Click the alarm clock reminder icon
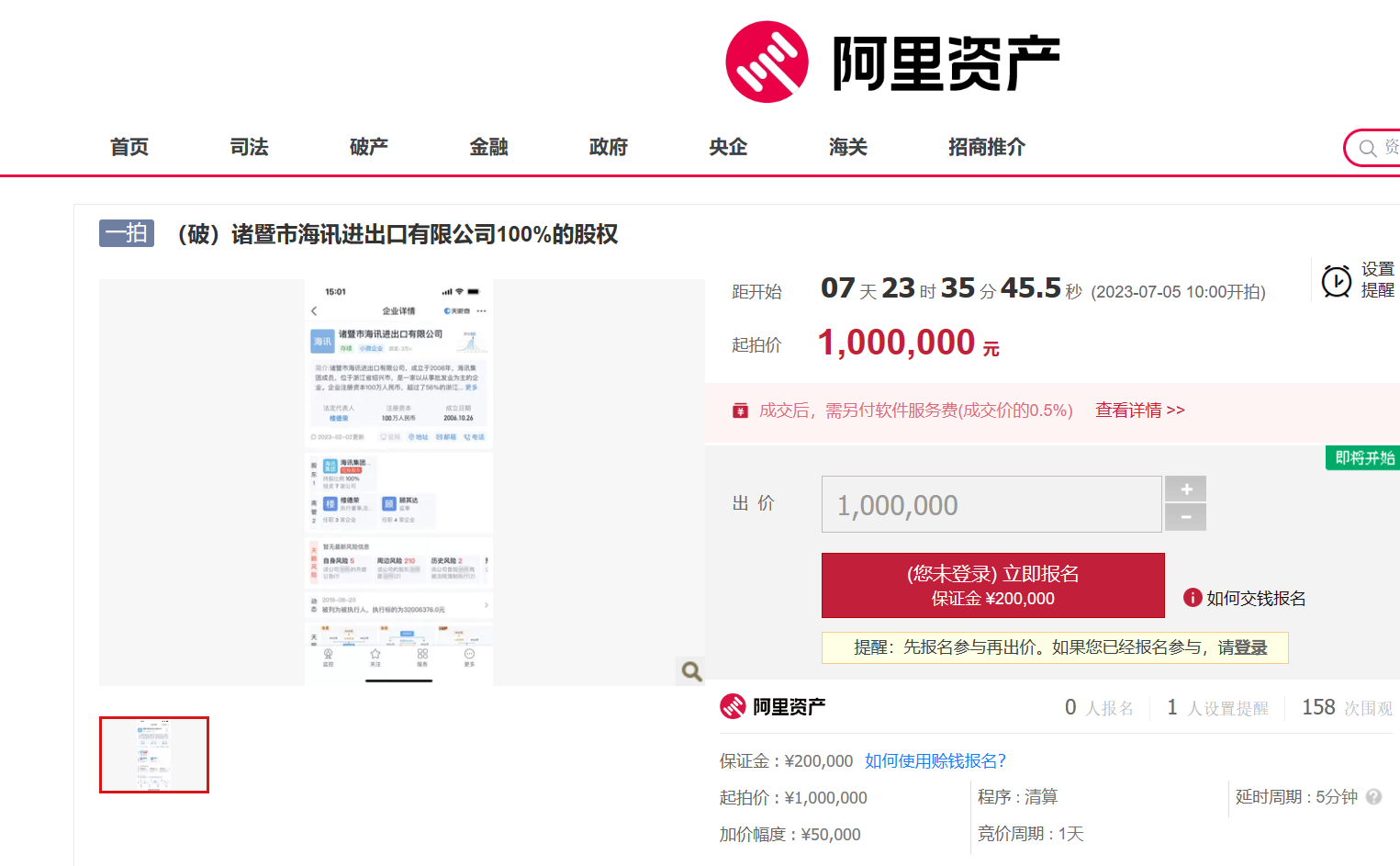The image size is (1400, 866). pos(1337,280)
